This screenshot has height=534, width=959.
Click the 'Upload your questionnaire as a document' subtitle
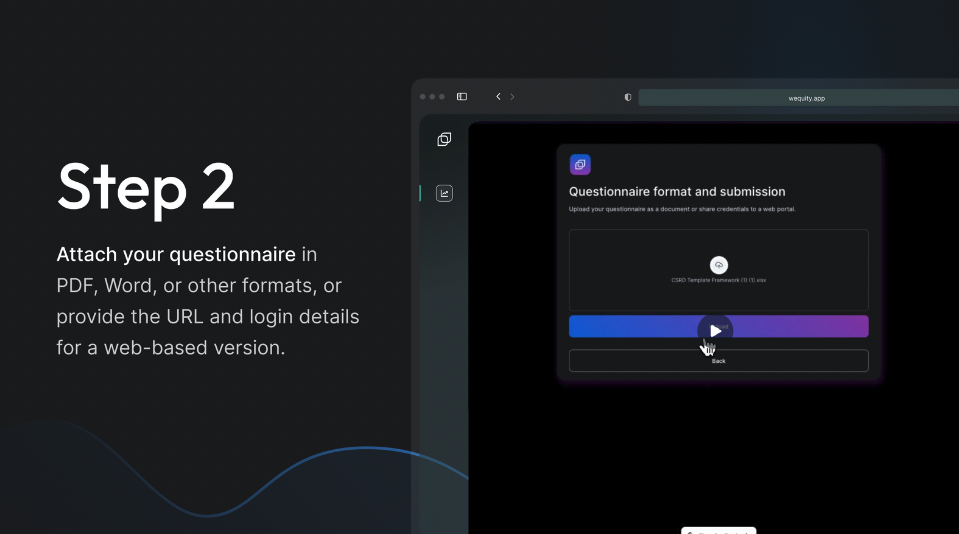click(x=682, y=209)
